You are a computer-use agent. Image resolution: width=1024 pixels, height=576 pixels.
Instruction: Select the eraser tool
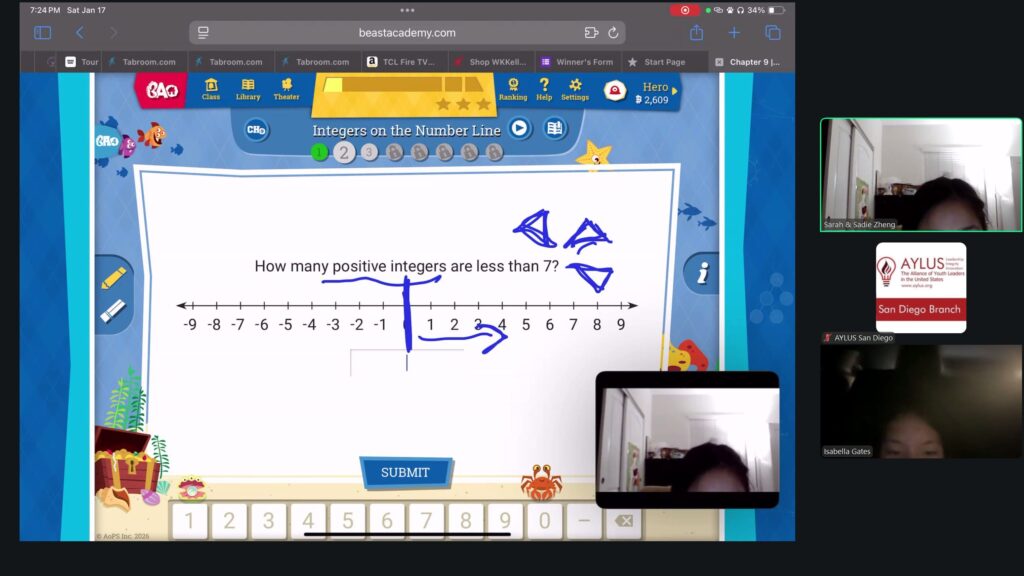click(113, 311)
